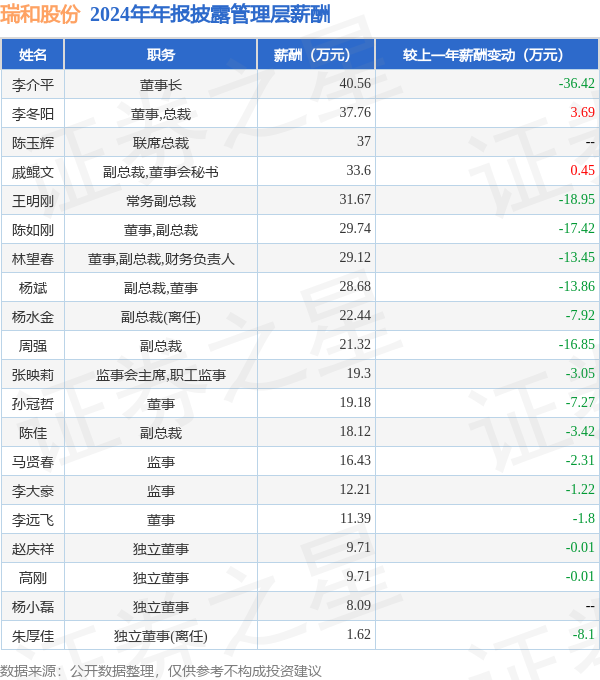Click the change value -16.85
Screen dimensions: 600x680
[577, 344]
